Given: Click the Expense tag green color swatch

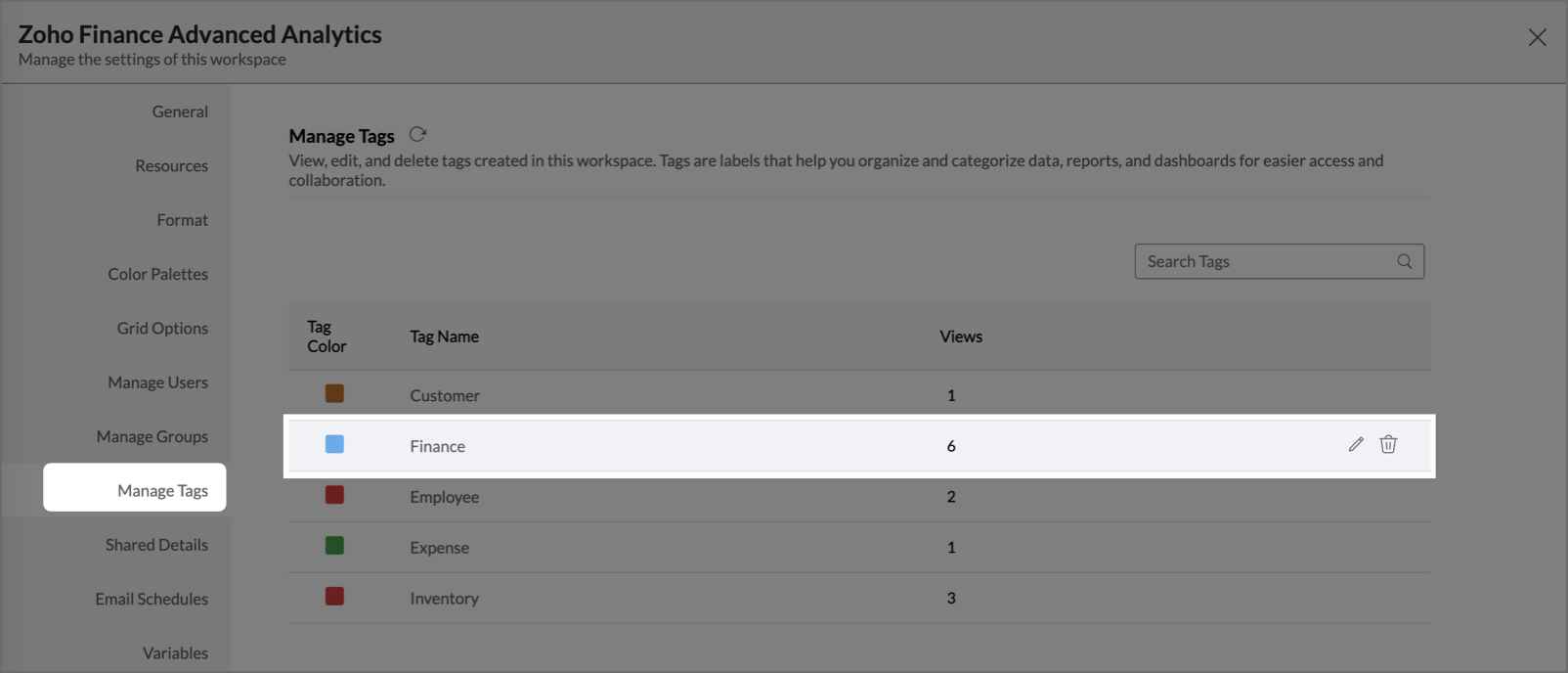Looking at the screenshot, I should (x=334, y=546).
